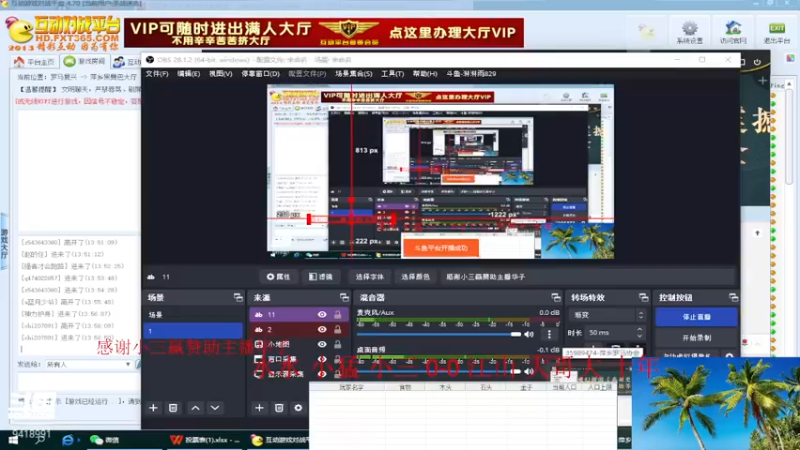Mute the 麦克风/Aux speaker icon
This screenshot has width=800, height=450.
click(x=529, y=335)
